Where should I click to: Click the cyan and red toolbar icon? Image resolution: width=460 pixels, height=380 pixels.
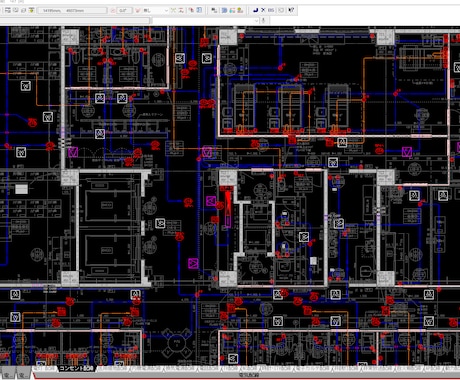[x=232, y=10]
